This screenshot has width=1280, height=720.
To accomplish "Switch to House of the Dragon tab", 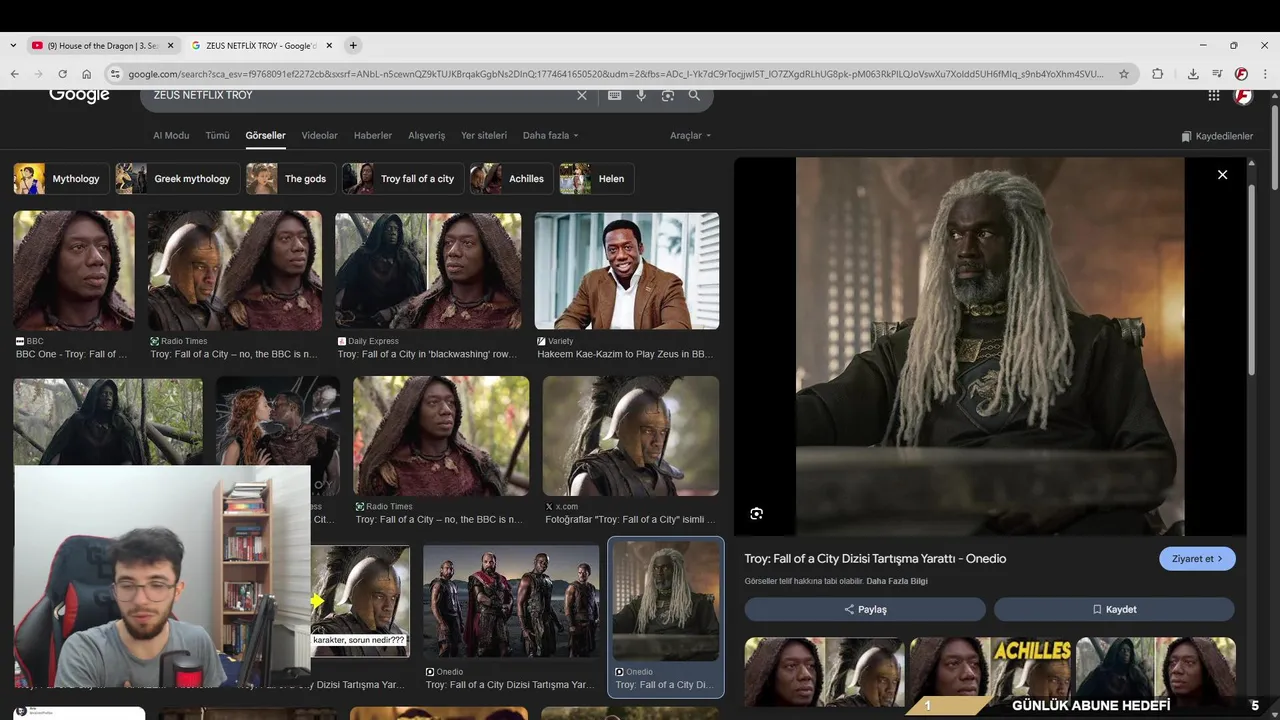I will (x=103, y=45).
